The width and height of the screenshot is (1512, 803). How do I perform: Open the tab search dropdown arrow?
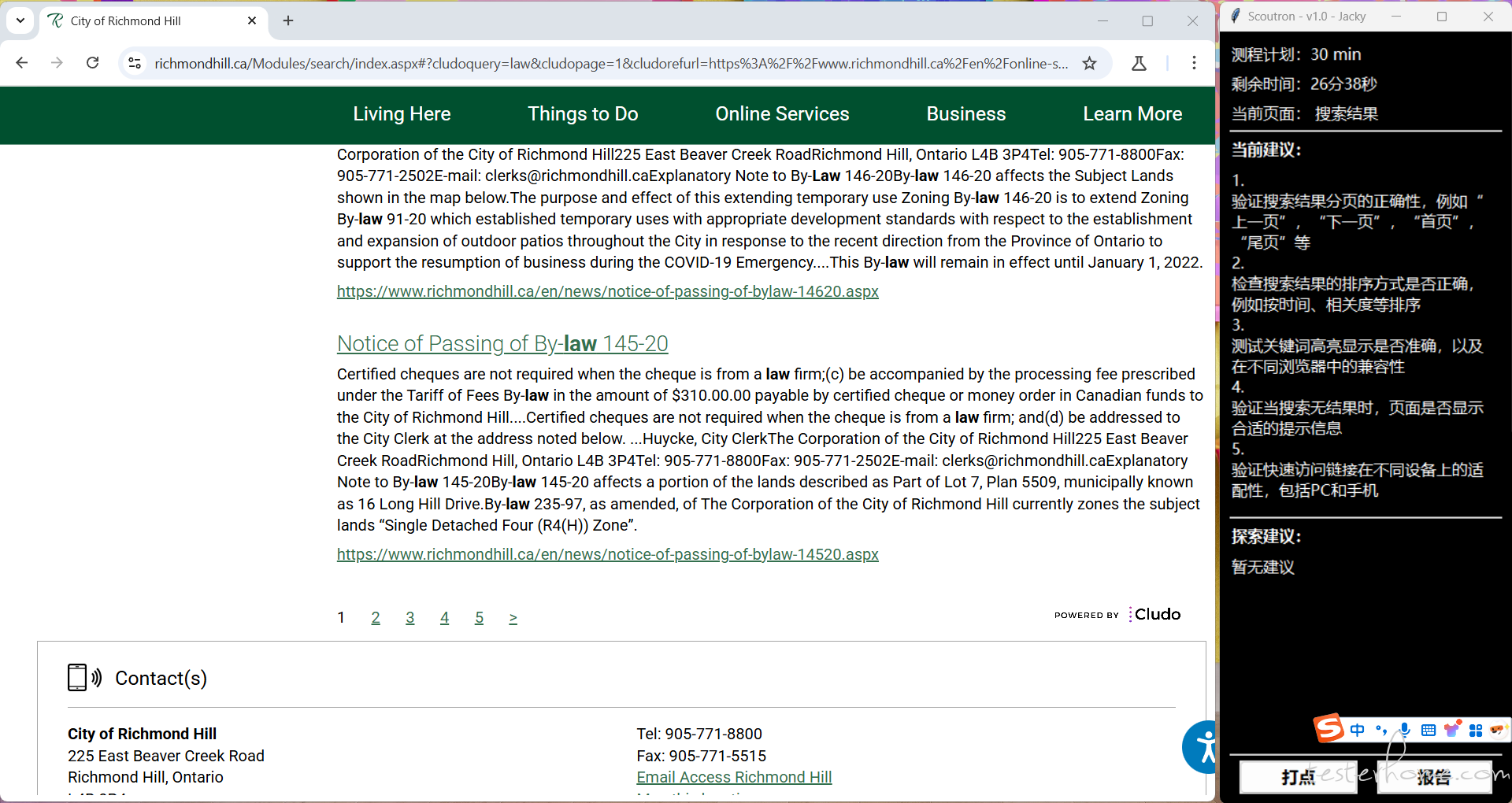pyautogui.click(x=20, y=20)
